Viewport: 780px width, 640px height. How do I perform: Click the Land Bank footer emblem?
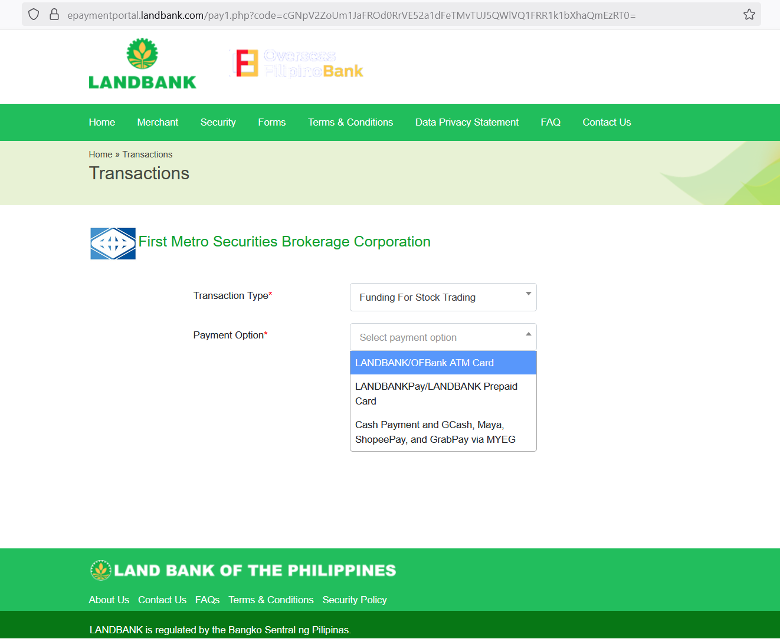click(100, 570)
